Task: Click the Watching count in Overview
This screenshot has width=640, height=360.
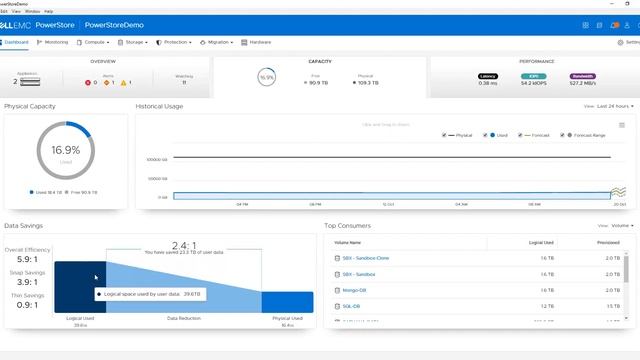Action: [x=184, y=82]
